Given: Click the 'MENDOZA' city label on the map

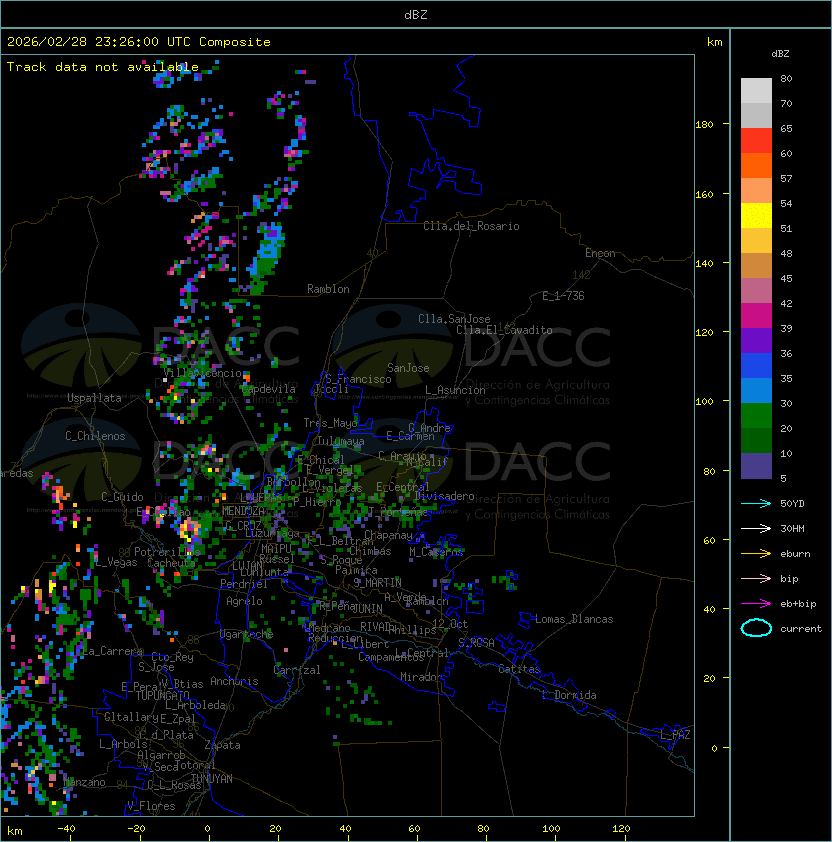Looking at the screenshot, I should point(243,511).
